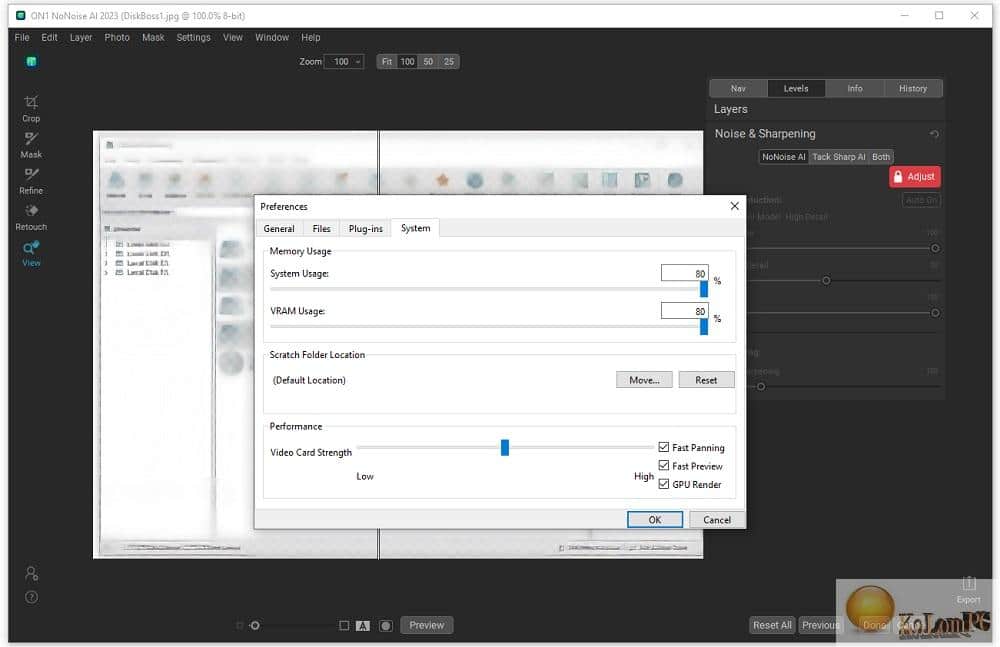The image size is (1000, 647).
Task: Switch to the Files preferences tab
Action: [321, 228]
